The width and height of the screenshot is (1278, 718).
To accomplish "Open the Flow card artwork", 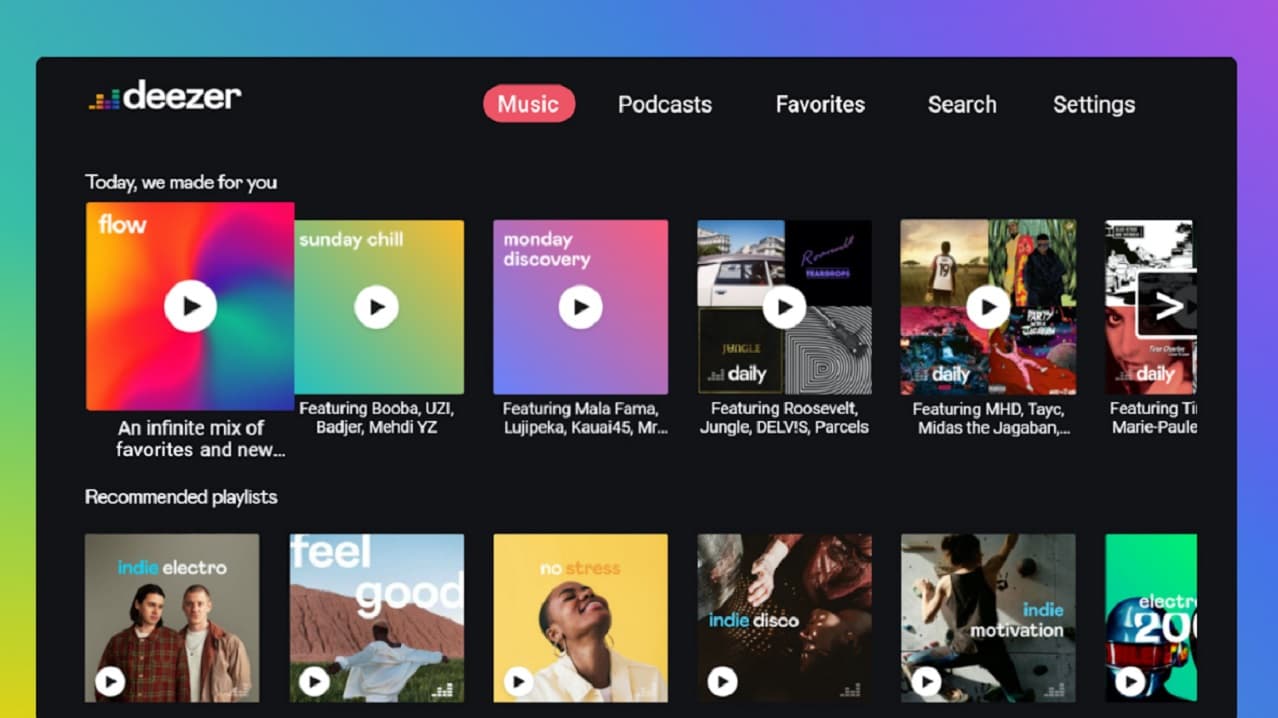I will pyautogui.click(x=190, y=306).
